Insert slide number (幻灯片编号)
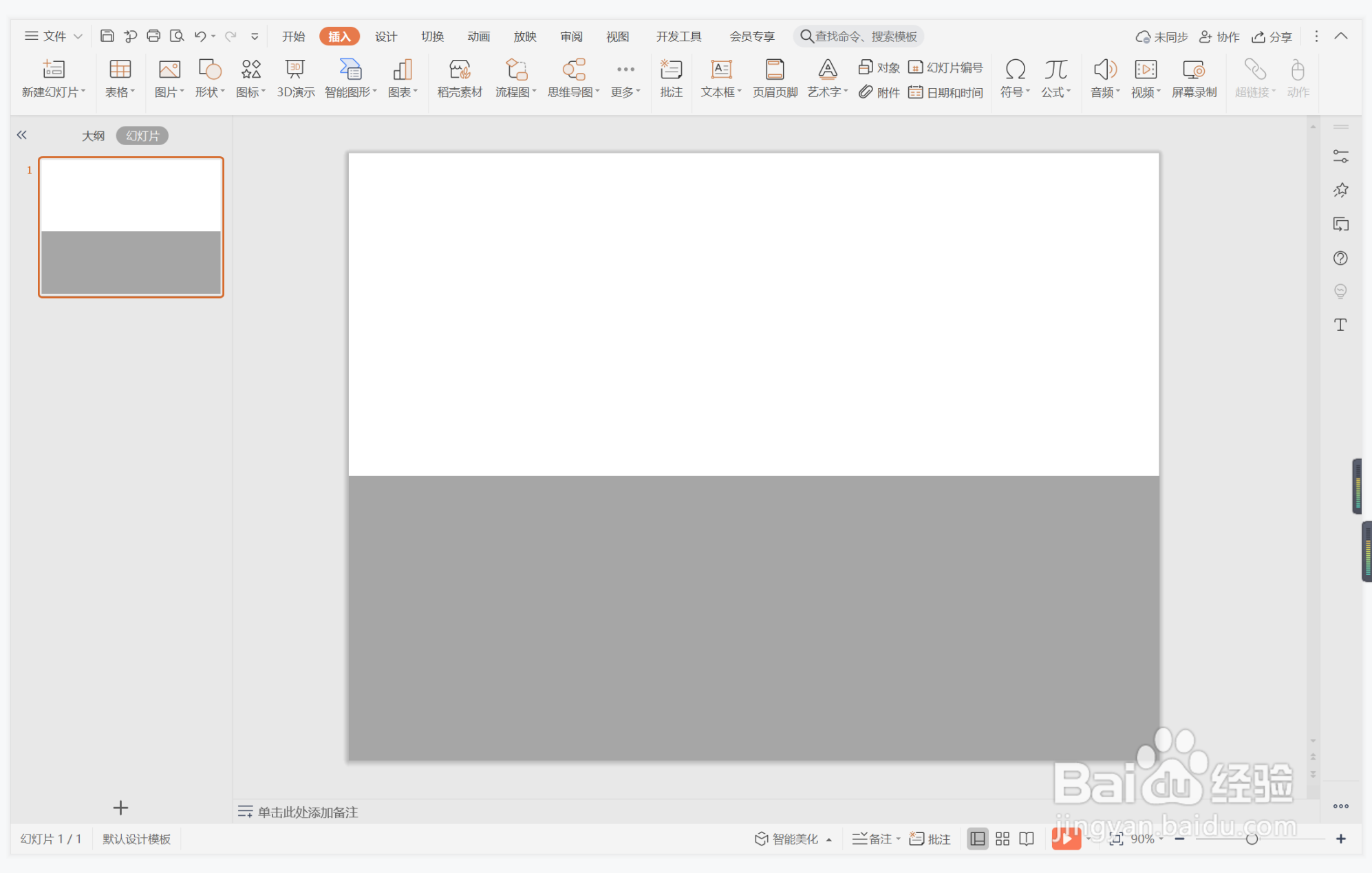The height and width of the screenshot is (873, 1372). [x=946, y=67]
